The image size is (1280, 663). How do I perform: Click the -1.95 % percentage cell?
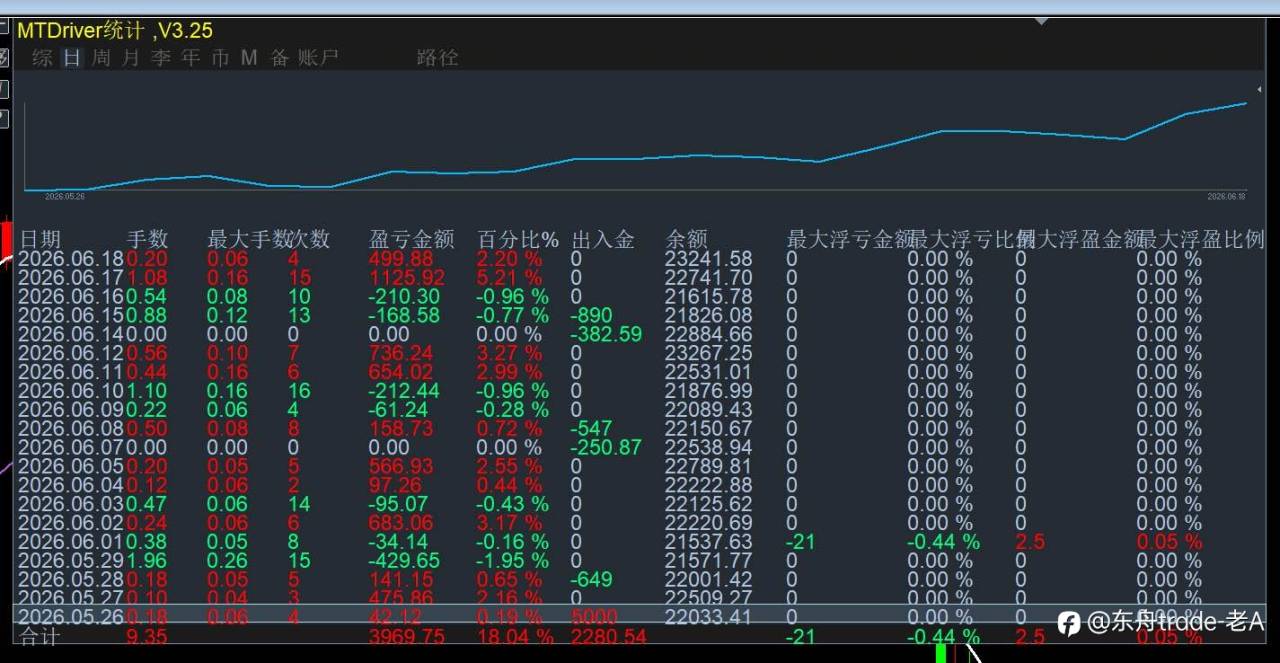[x=512, y=561]
